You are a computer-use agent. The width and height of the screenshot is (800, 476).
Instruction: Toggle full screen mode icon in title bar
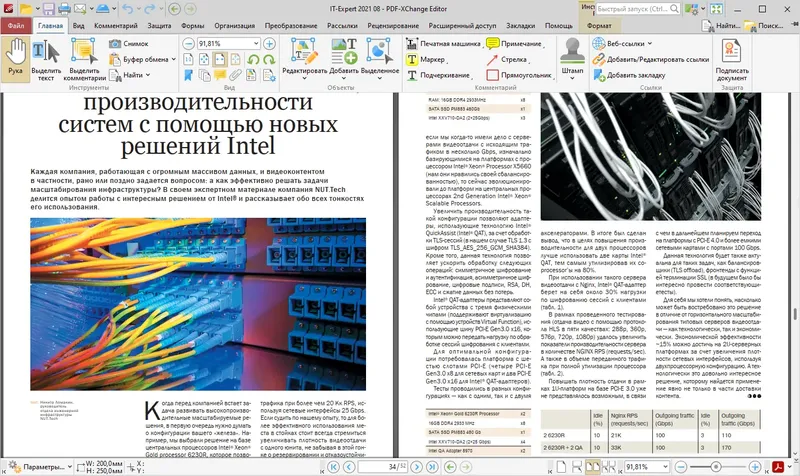point(717,9)
